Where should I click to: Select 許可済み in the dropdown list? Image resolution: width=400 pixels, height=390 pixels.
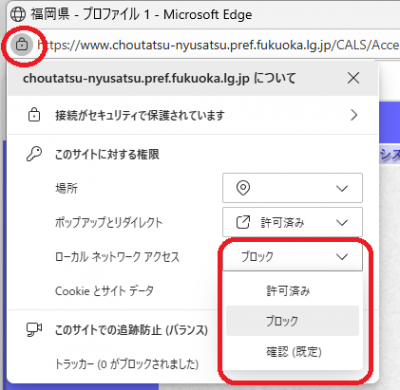tap(292, 291)
